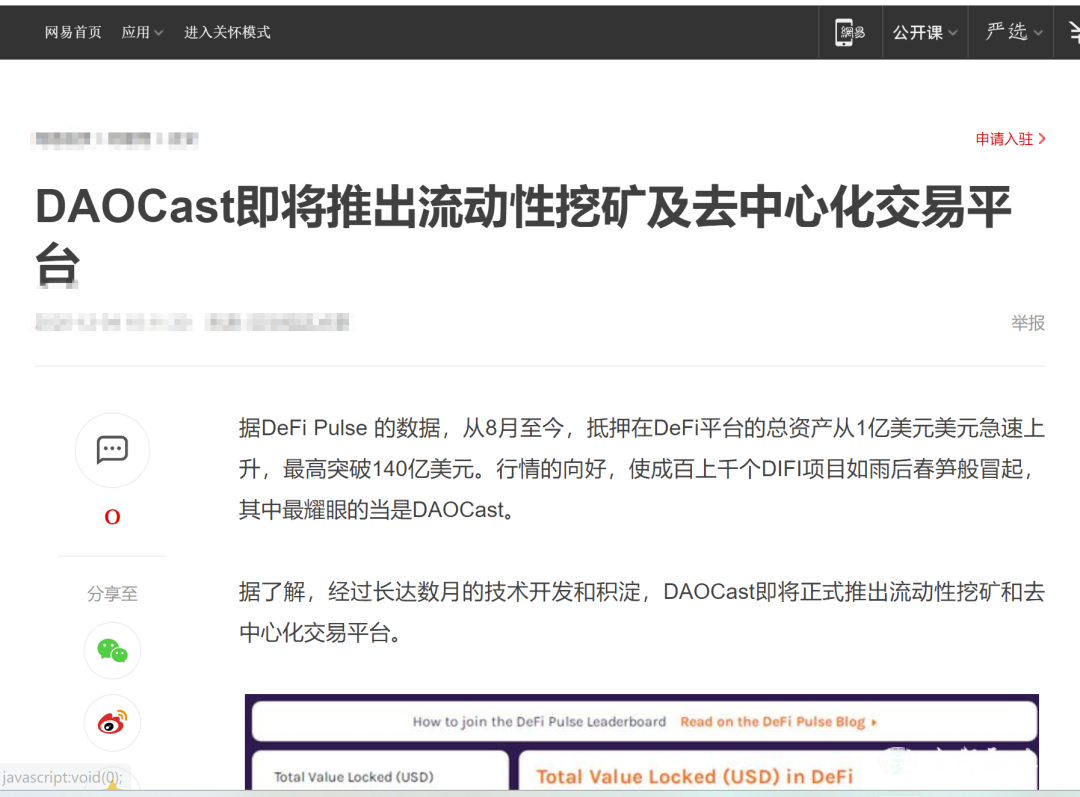
Task: Enable 进入关怀模式 accessibility mode
Action: 227,32
